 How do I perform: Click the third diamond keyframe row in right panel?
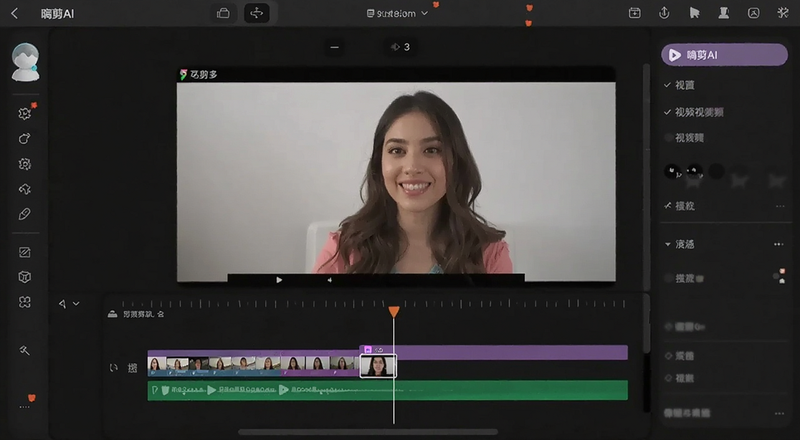(680, 378)
